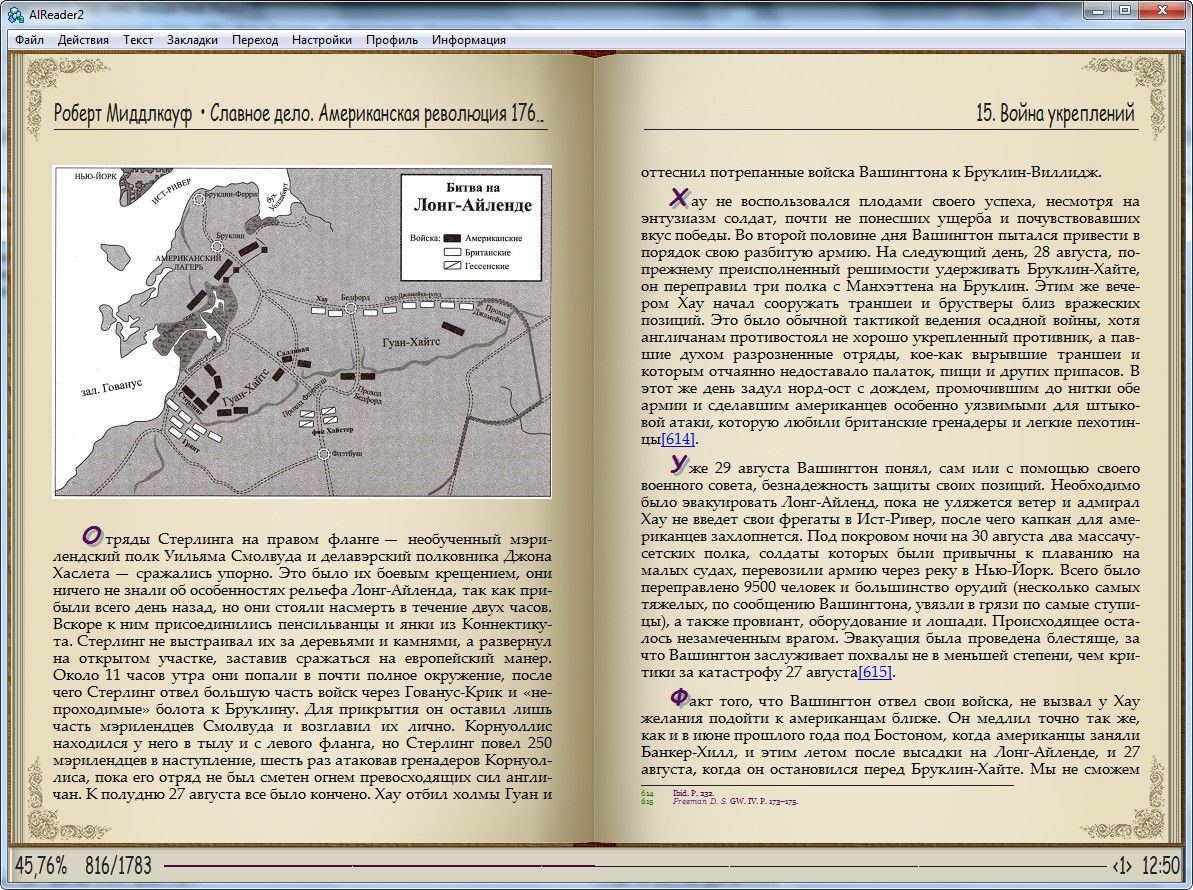Image resolution: width=1193 pixels, height=890 pixels.
Task: Open the Информация menu
Action: pos(468,40)
